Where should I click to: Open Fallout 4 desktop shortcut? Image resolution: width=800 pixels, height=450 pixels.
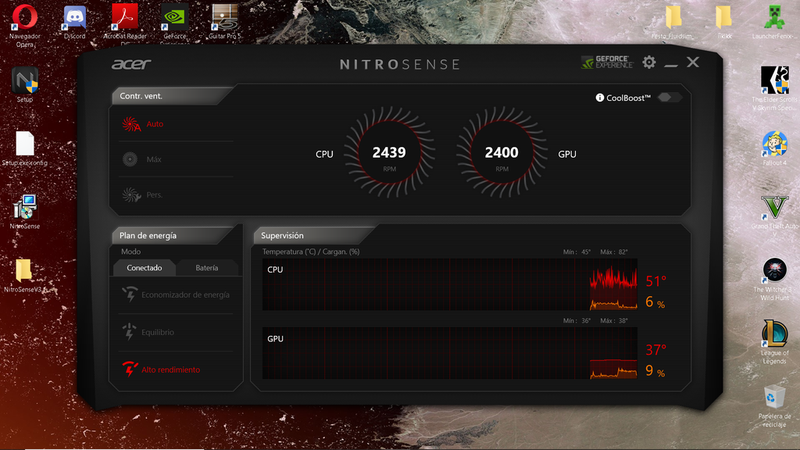(x=774, y=148)
